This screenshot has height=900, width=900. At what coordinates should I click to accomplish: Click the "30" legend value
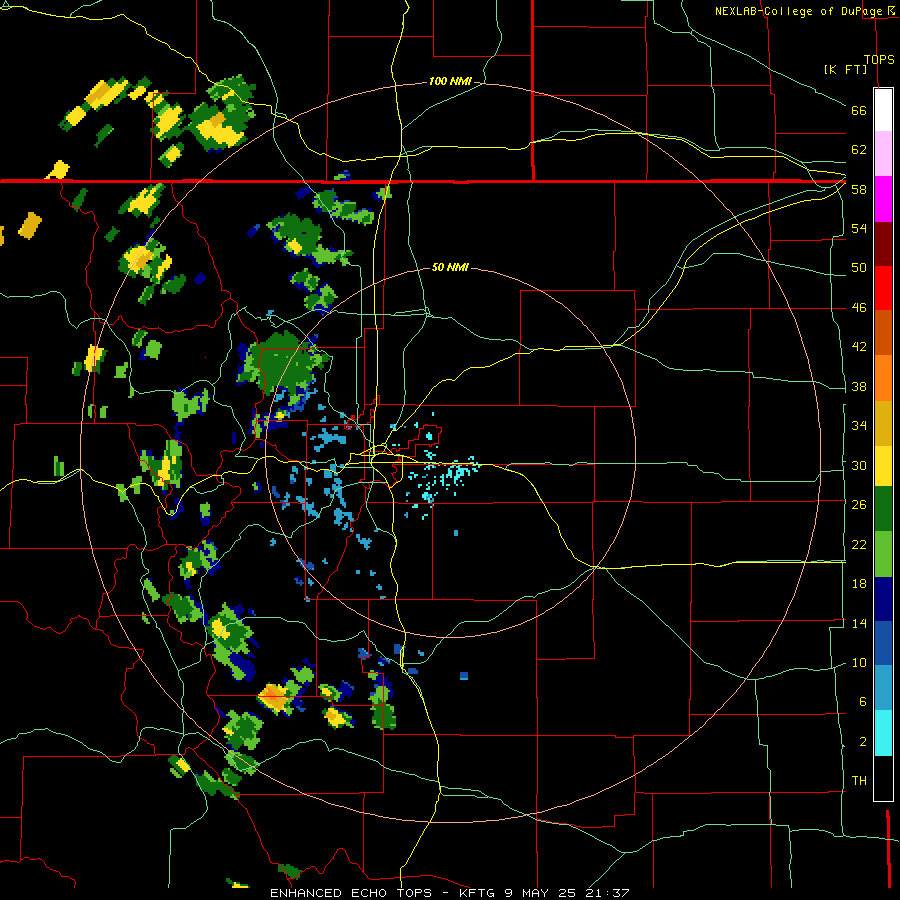[x=859, y=465]
